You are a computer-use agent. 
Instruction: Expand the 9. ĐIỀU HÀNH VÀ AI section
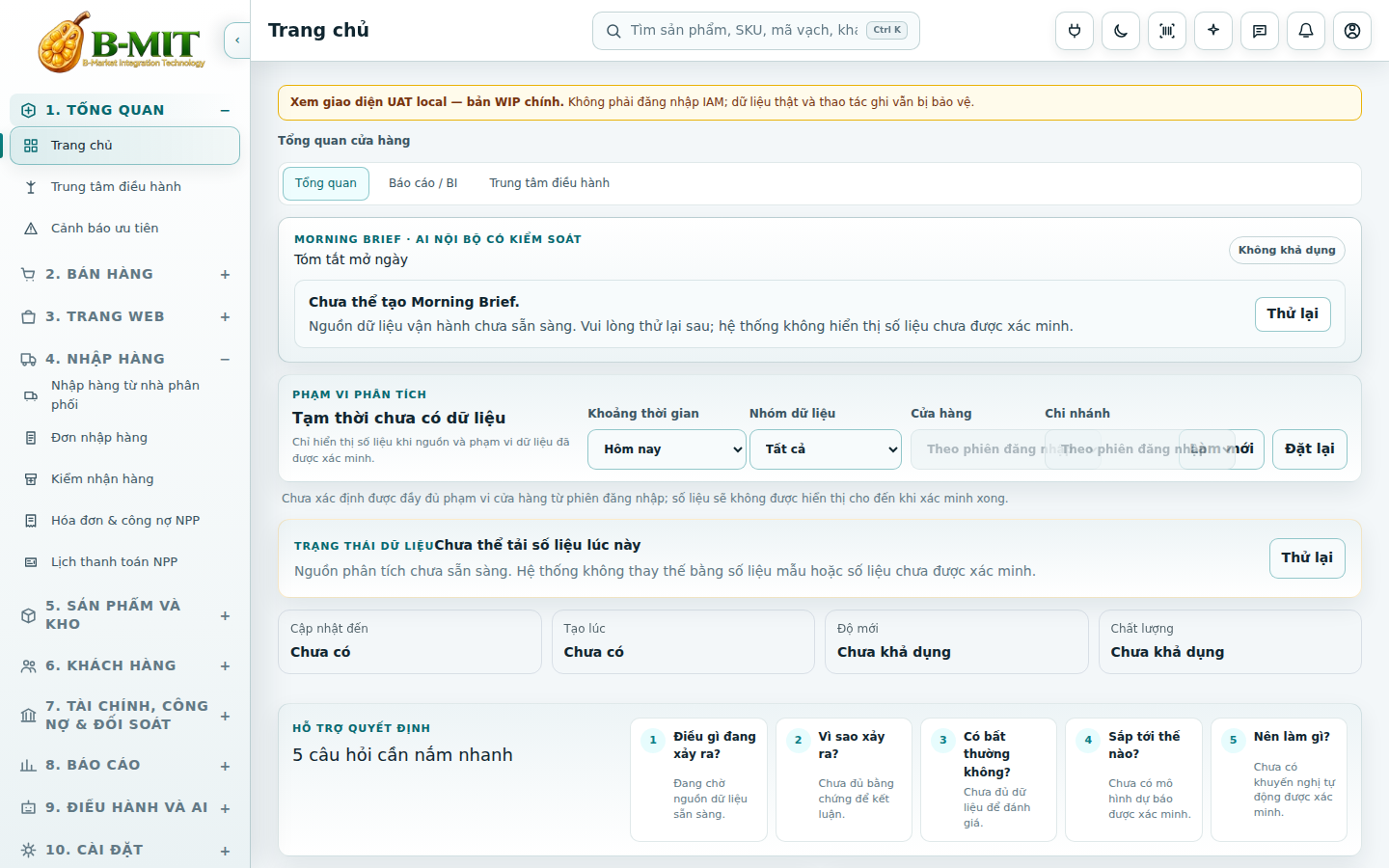[x=124, y=808]
